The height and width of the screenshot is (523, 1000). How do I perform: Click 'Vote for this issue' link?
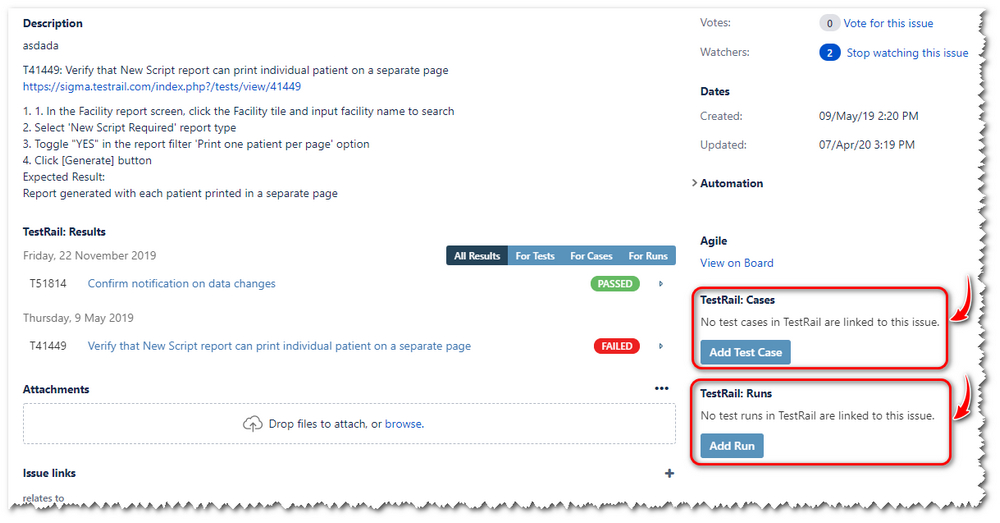point(888,24)
